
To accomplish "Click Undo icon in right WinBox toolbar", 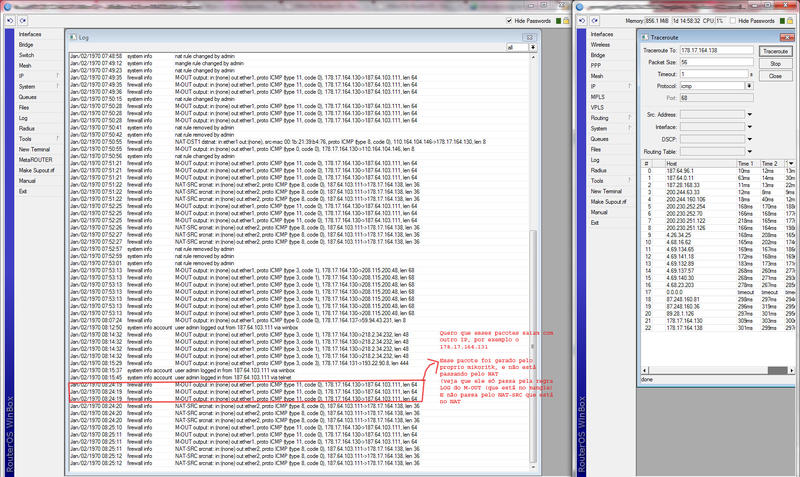I will coord(582,20).
